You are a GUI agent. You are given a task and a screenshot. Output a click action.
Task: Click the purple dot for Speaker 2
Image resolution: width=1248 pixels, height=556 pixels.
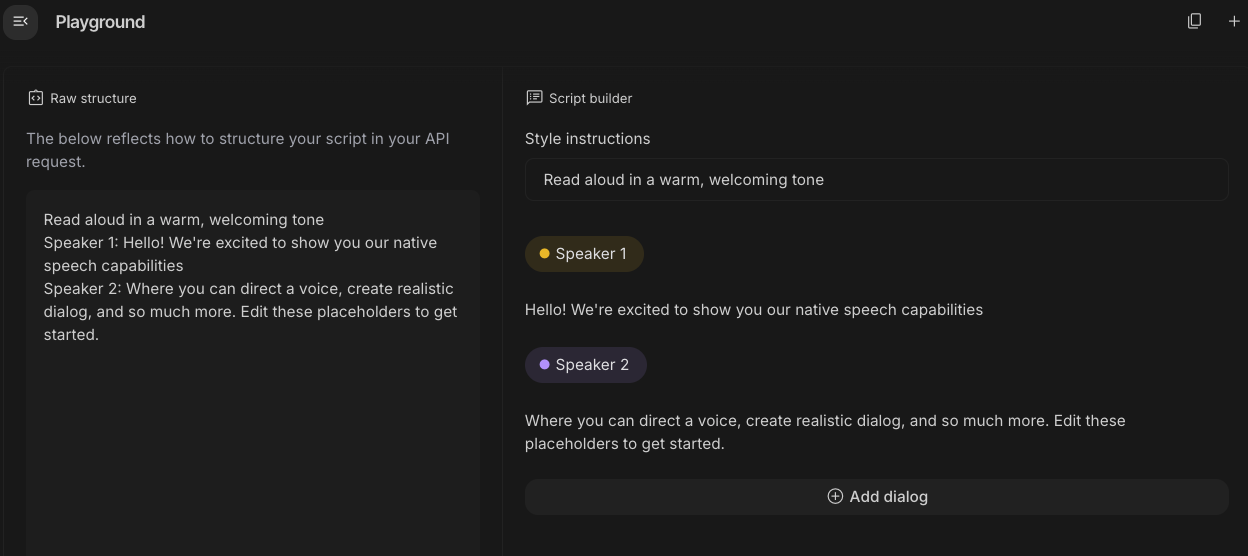pos(544,365)
